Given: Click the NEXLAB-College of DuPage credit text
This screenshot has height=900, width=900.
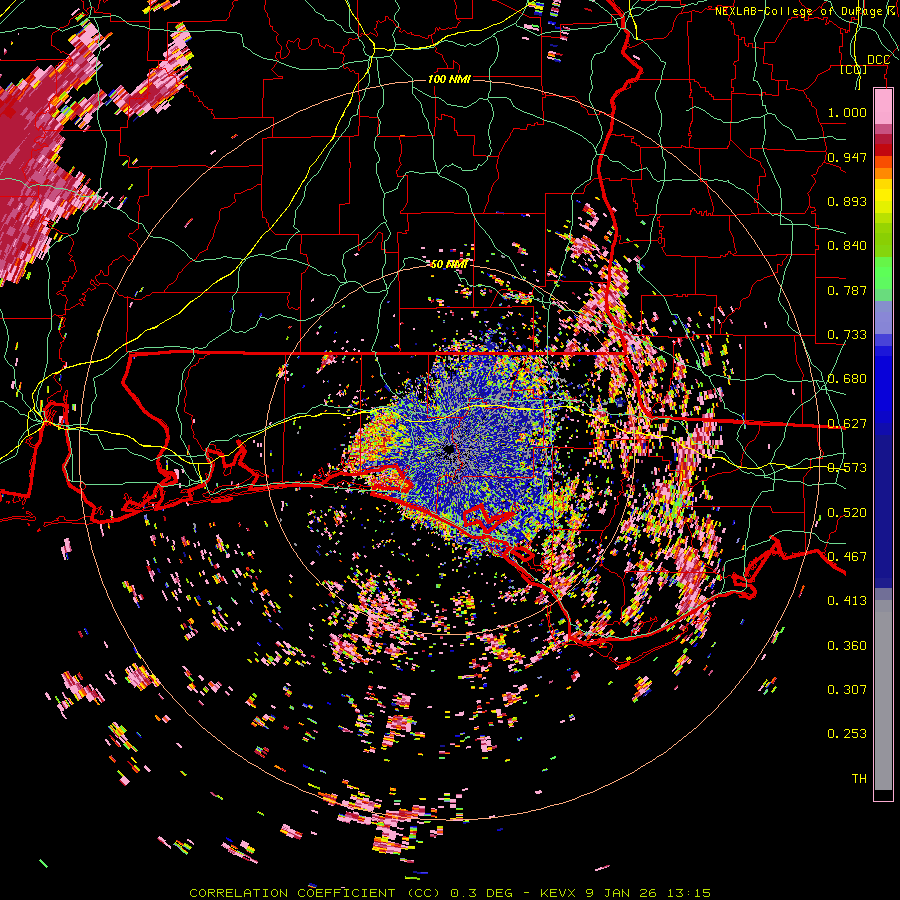Looking at the screenshot, I should tap(807, 11).
